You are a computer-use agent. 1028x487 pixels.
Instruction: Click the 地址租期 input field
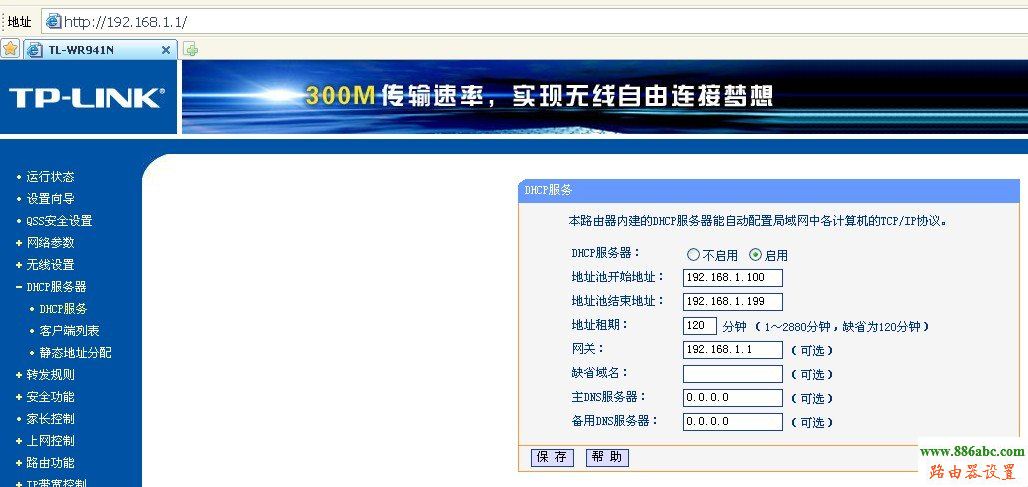pos(700,326)
